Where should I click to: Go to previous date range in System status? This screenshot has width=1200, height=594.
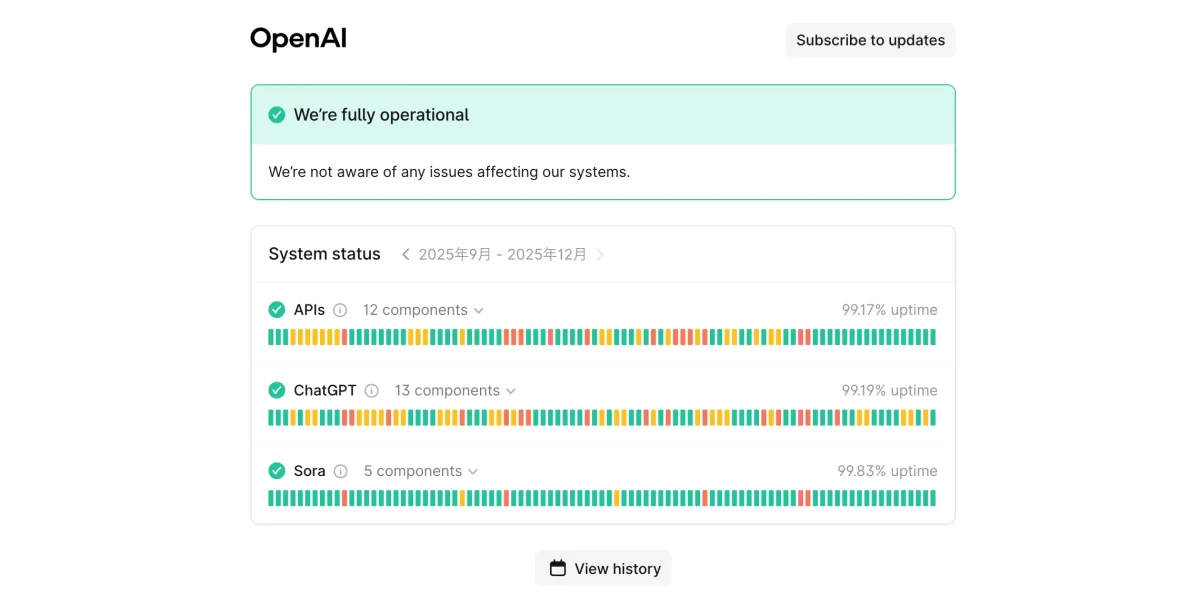tap(405, 255)
